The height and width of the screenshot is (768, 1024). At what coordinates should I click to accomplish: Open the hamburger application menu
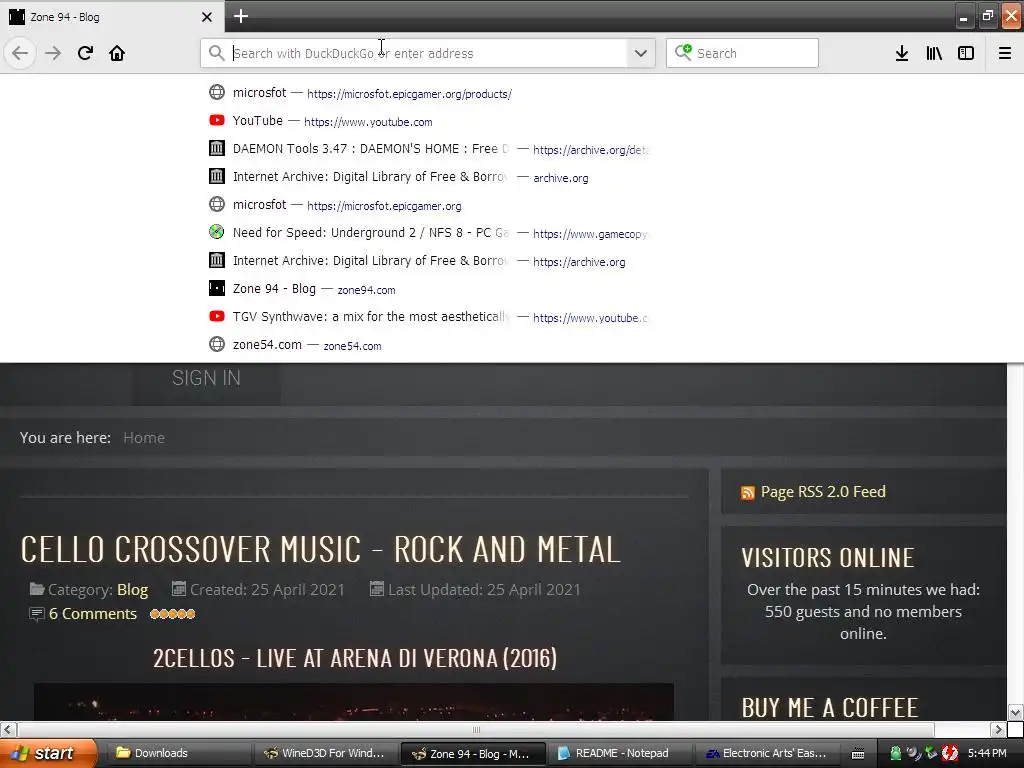point(1005,53)
